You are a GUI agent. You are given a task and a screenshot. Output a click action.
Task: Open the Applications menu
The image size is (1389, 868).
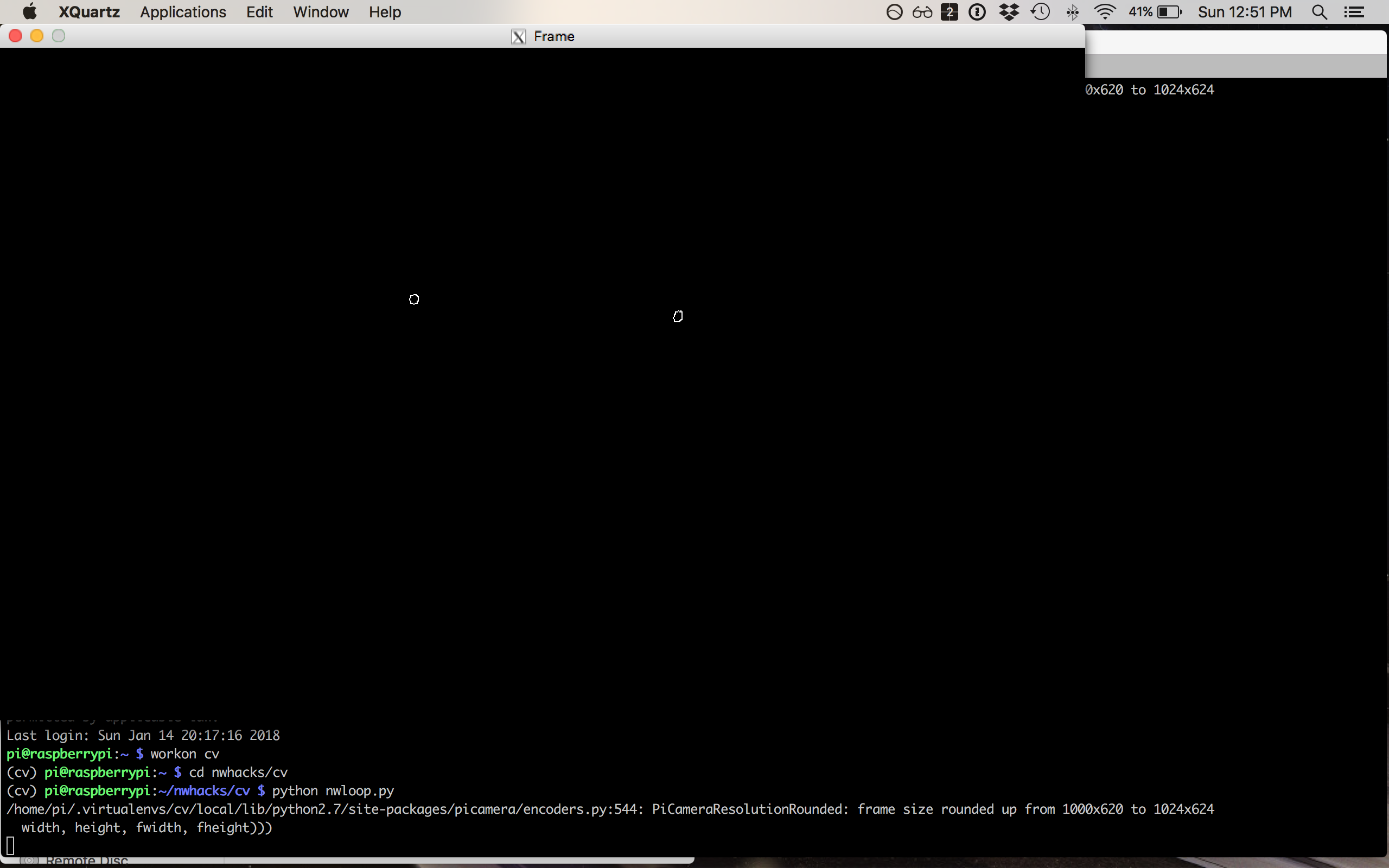click(183, 12)
